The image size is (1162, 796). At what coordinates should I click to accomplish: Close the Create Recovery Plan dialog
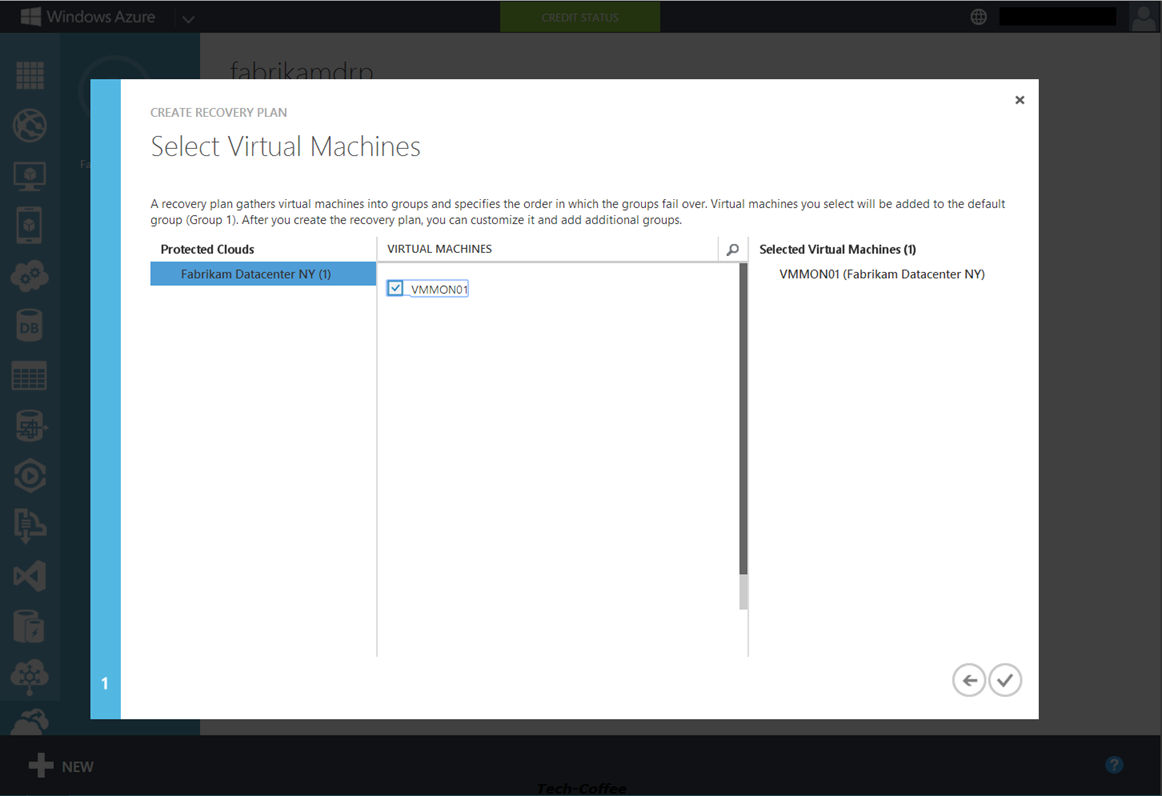pos(1020,100)
